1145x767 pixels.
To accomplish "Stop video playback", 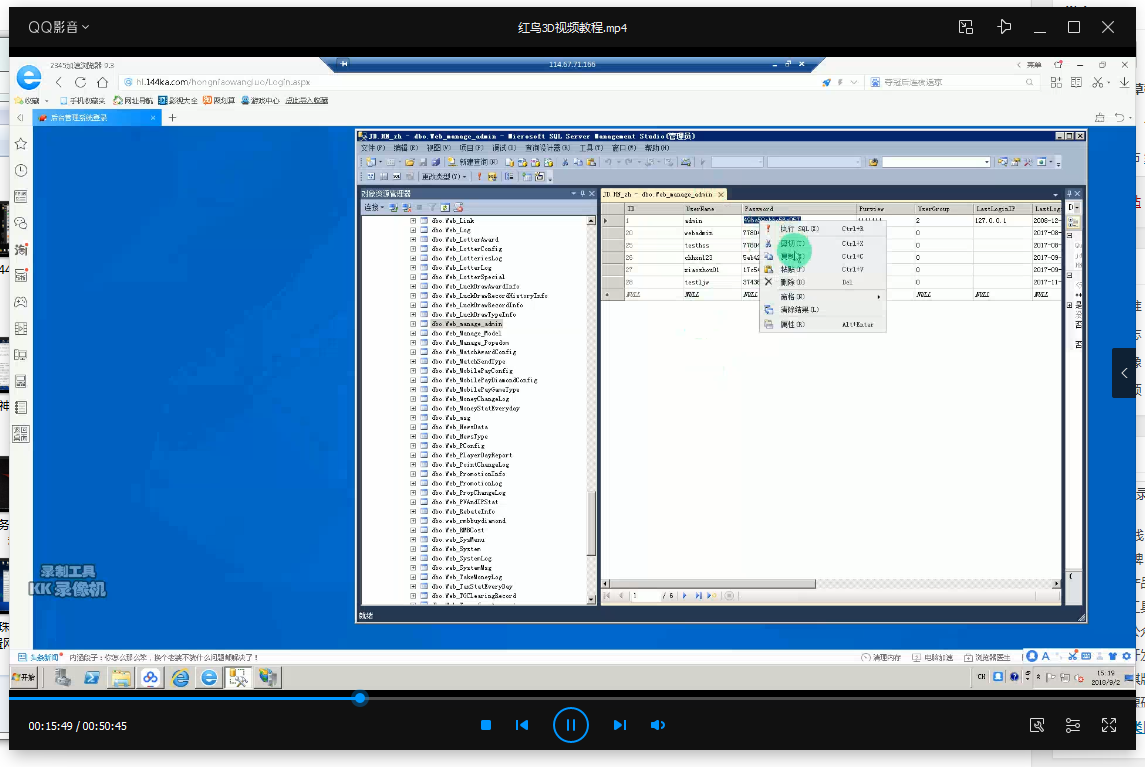I will click(486, 725).
